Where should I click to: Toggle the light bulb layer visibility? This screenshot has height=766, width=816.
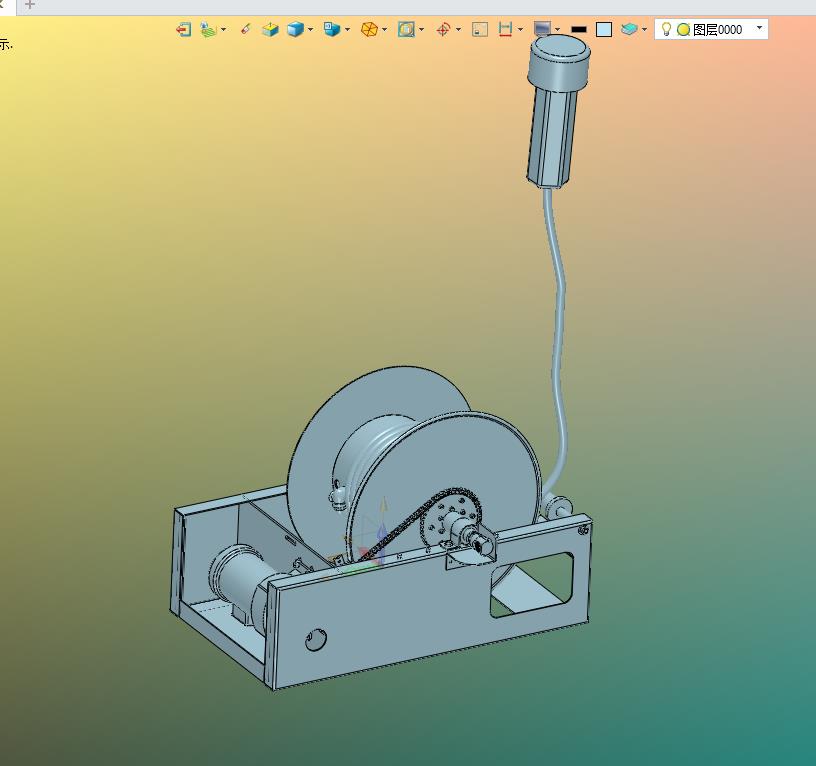click(x=666, y=29)
